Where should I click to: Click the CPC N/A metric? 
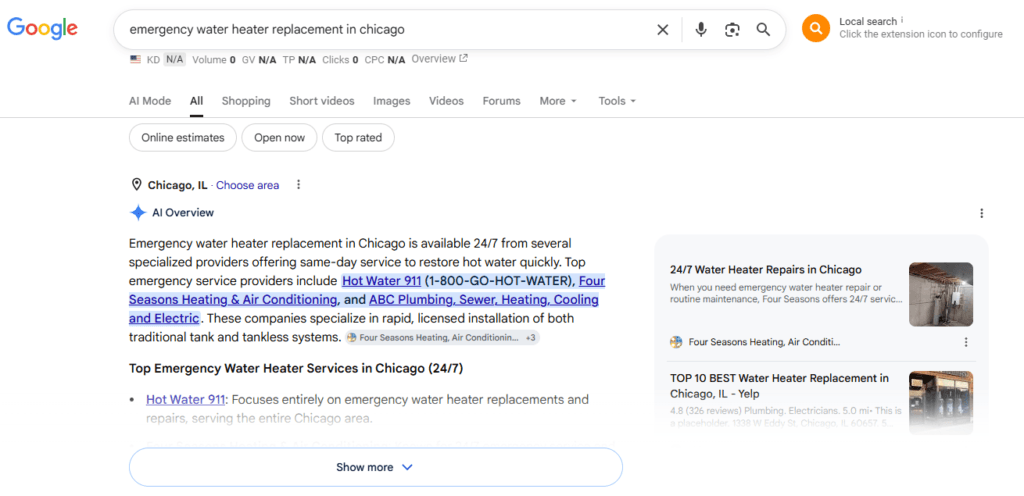(x=385, y=59)
